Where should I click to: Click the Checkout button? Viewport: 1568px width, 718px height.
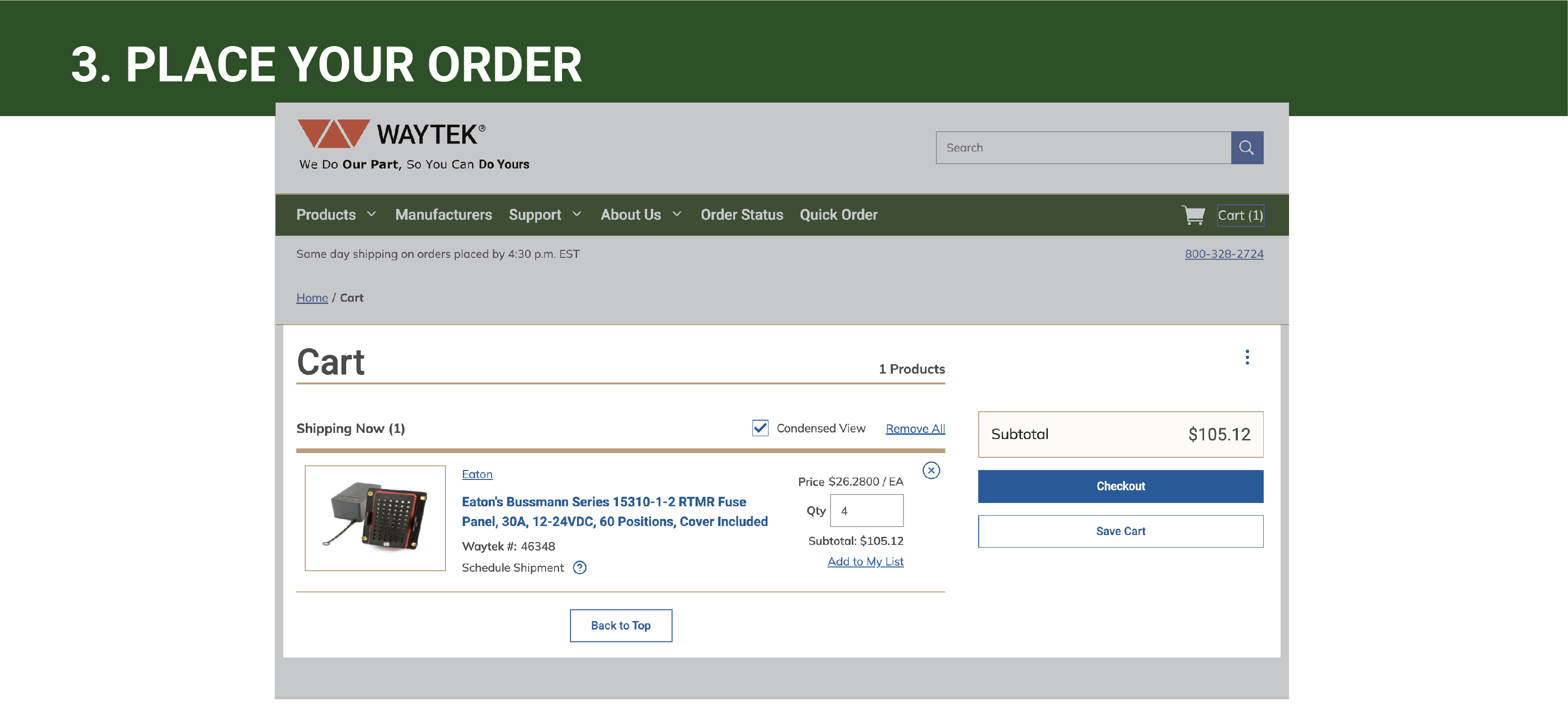[x=1120, y=486]
